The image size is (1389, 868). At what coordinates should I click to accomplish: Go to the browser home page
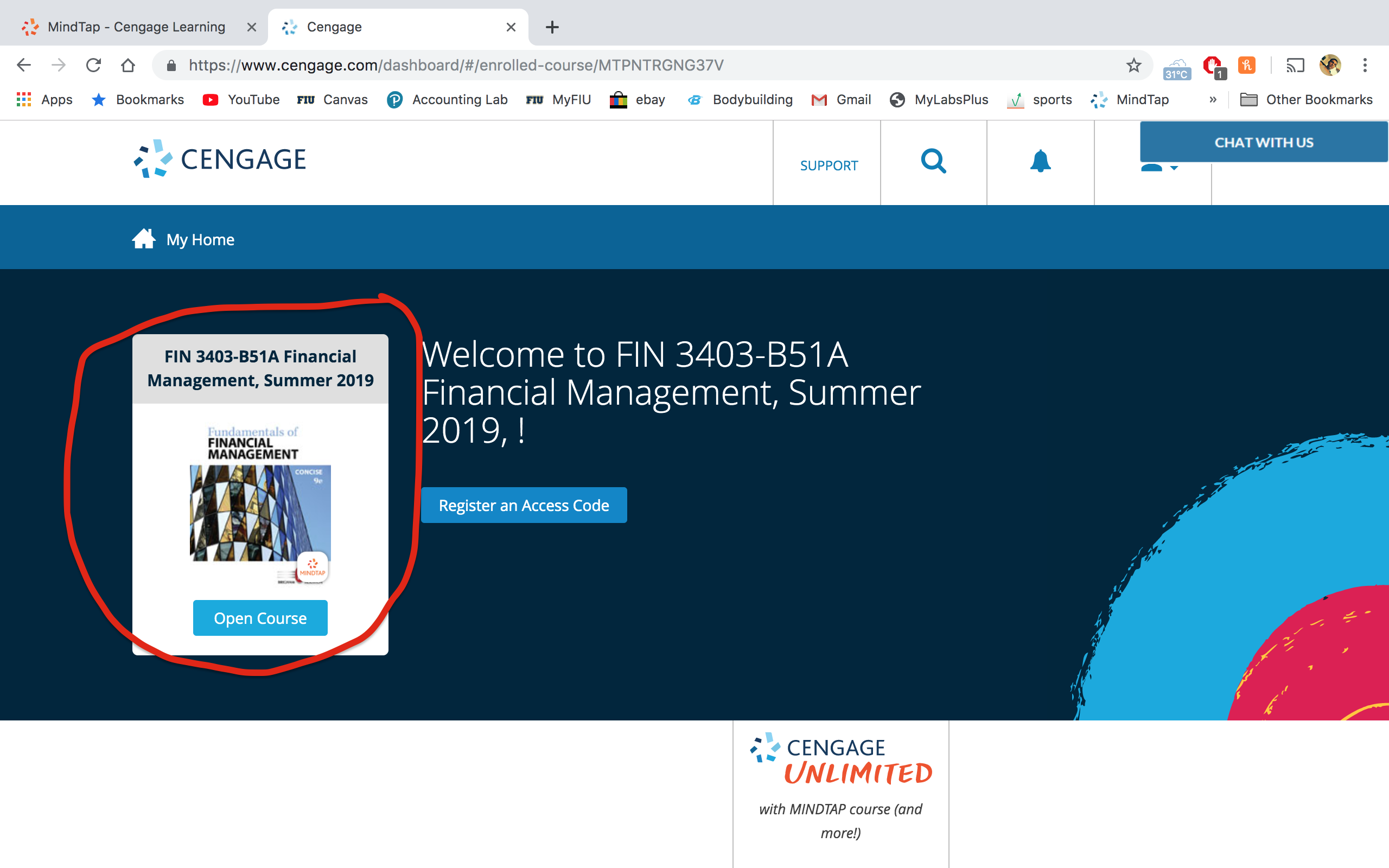coord(128,65)
